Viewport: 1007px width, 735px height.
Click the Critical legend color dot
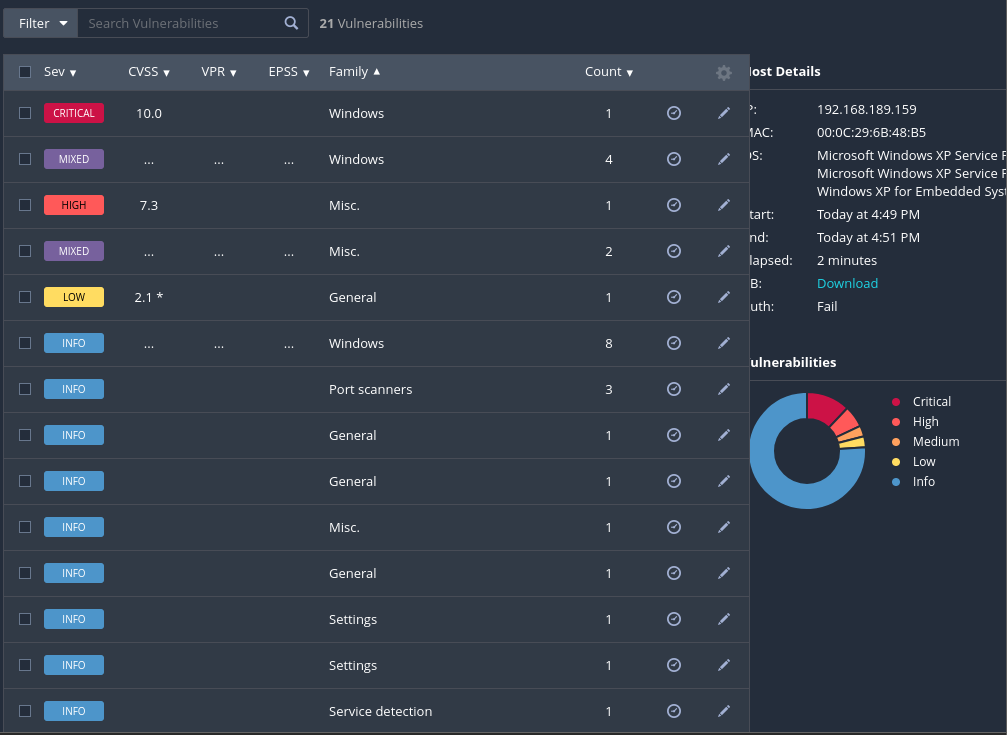[896, 402]
